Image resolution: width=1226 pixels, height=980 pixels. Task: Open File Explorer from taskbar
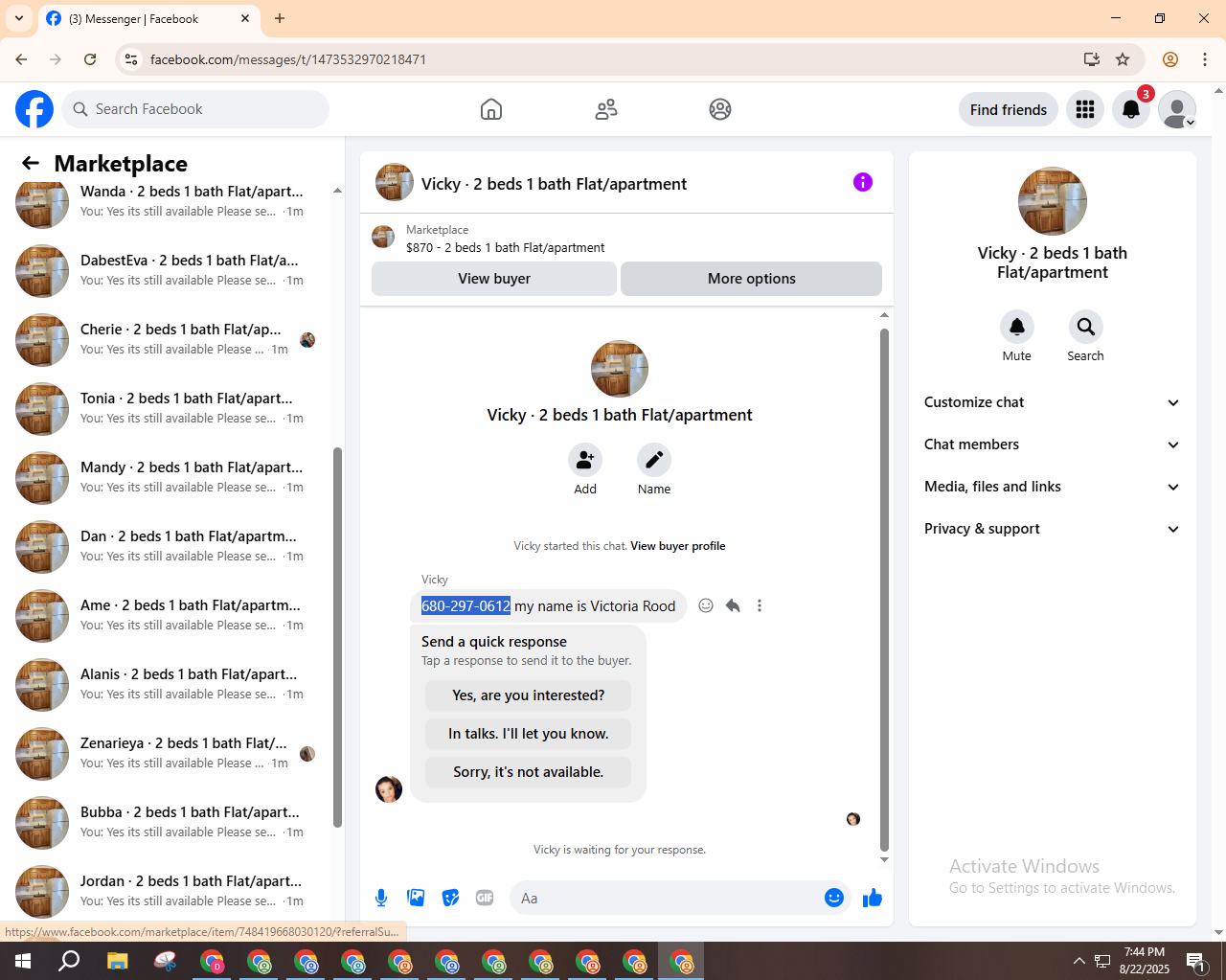[117, 961]
